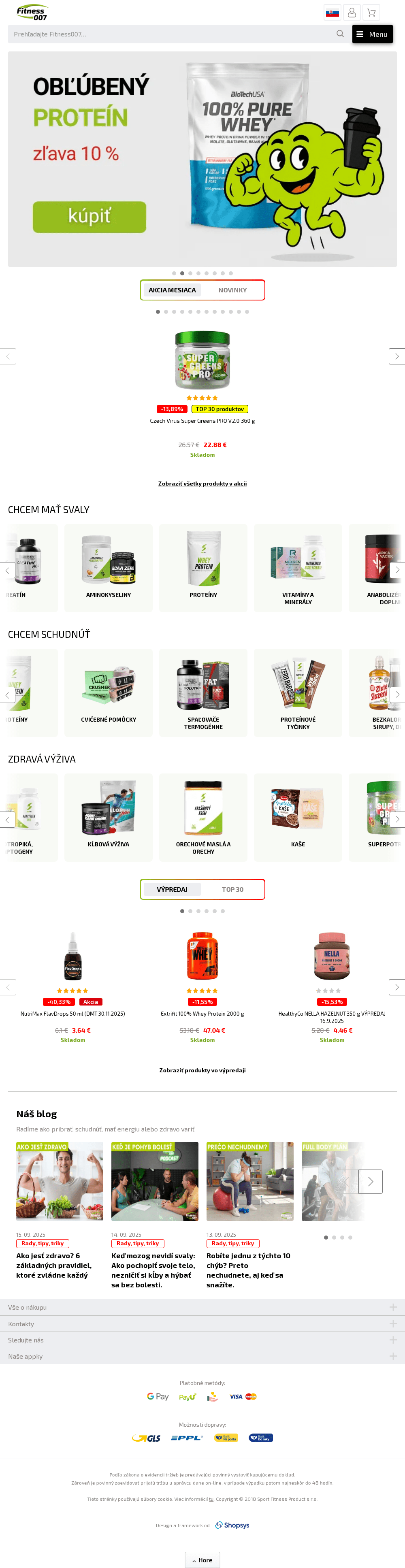Expand the Naše appky section
This screenshot has height=1568, width=405.
pyautogui.click(x=202, y=1356)
